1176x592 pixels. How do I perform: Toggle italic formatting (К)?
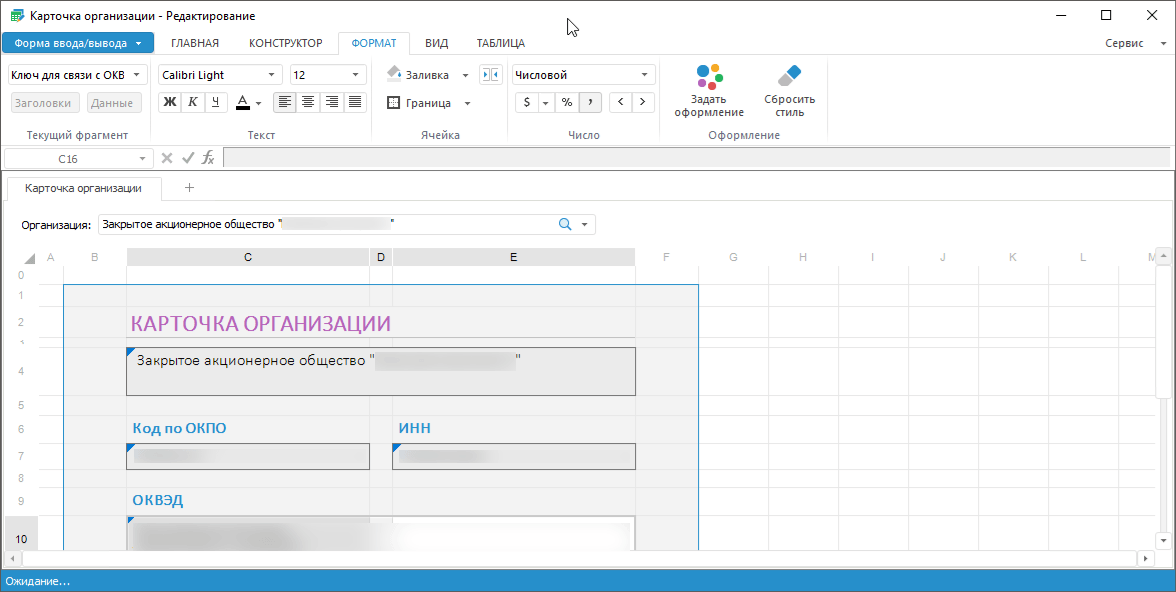[193, 102]
